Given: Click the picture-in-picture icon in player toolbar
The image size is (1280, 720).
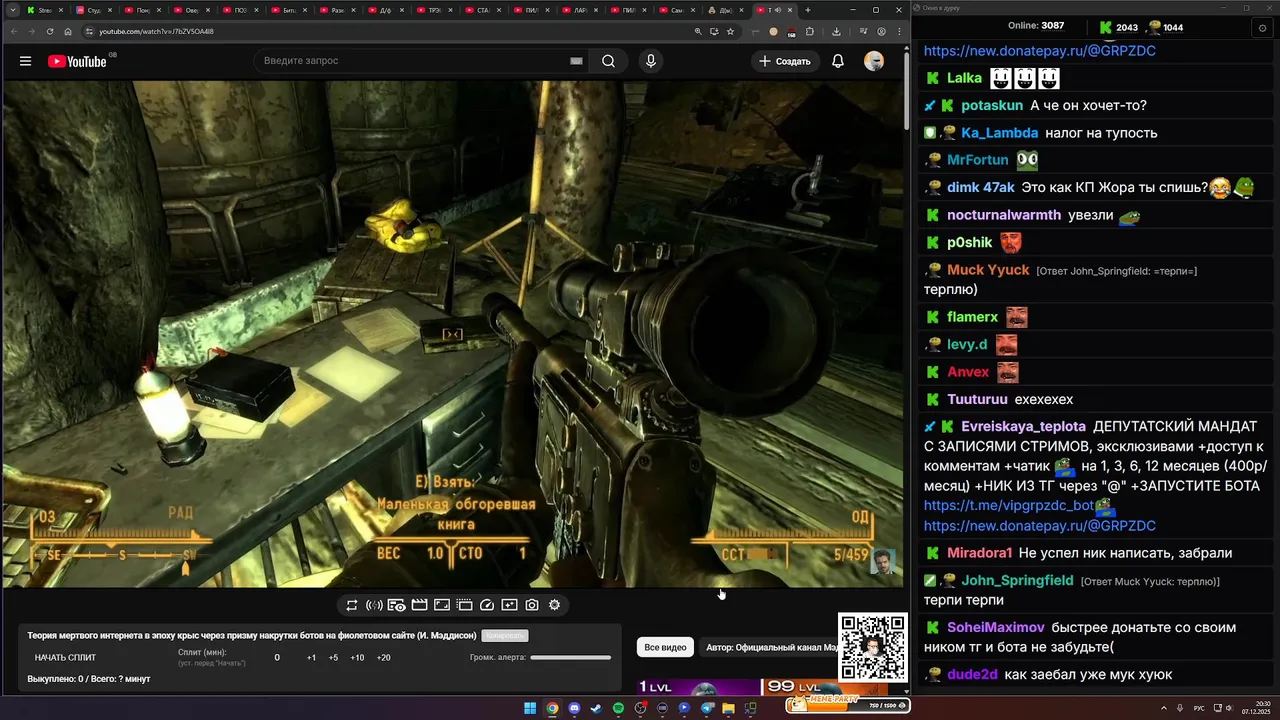Looking at the screenshot, I should [442, 605].
